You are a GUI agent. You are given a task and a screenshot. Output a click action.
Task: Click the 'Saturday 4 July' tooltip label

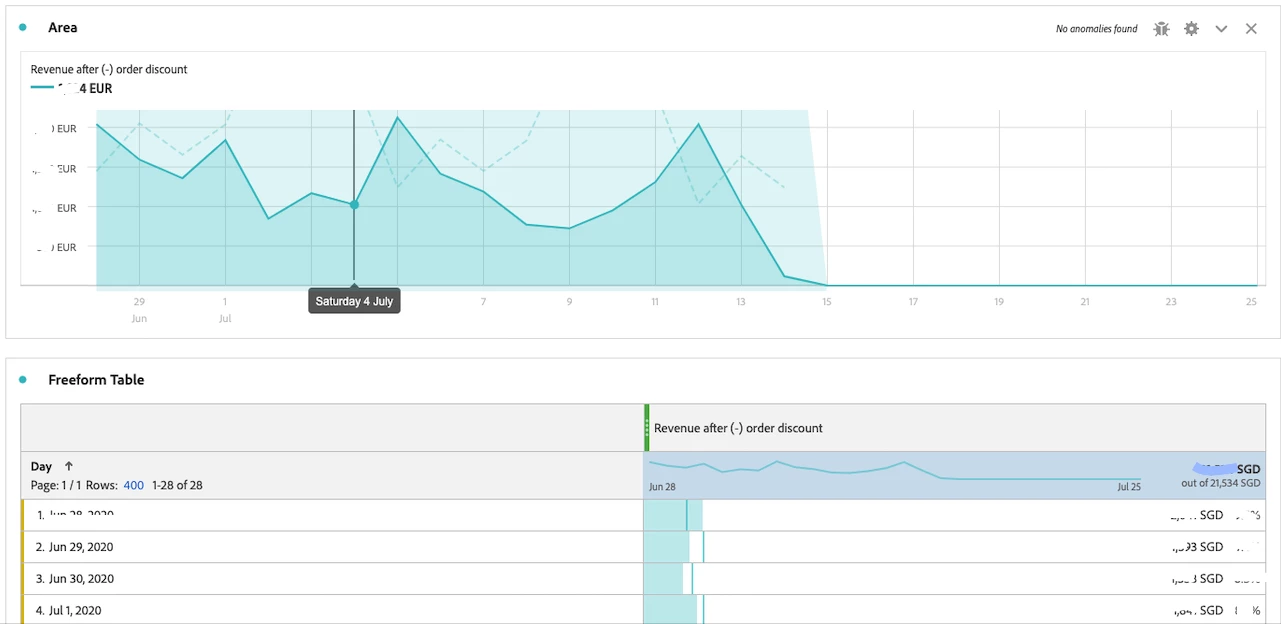(354, 301)
